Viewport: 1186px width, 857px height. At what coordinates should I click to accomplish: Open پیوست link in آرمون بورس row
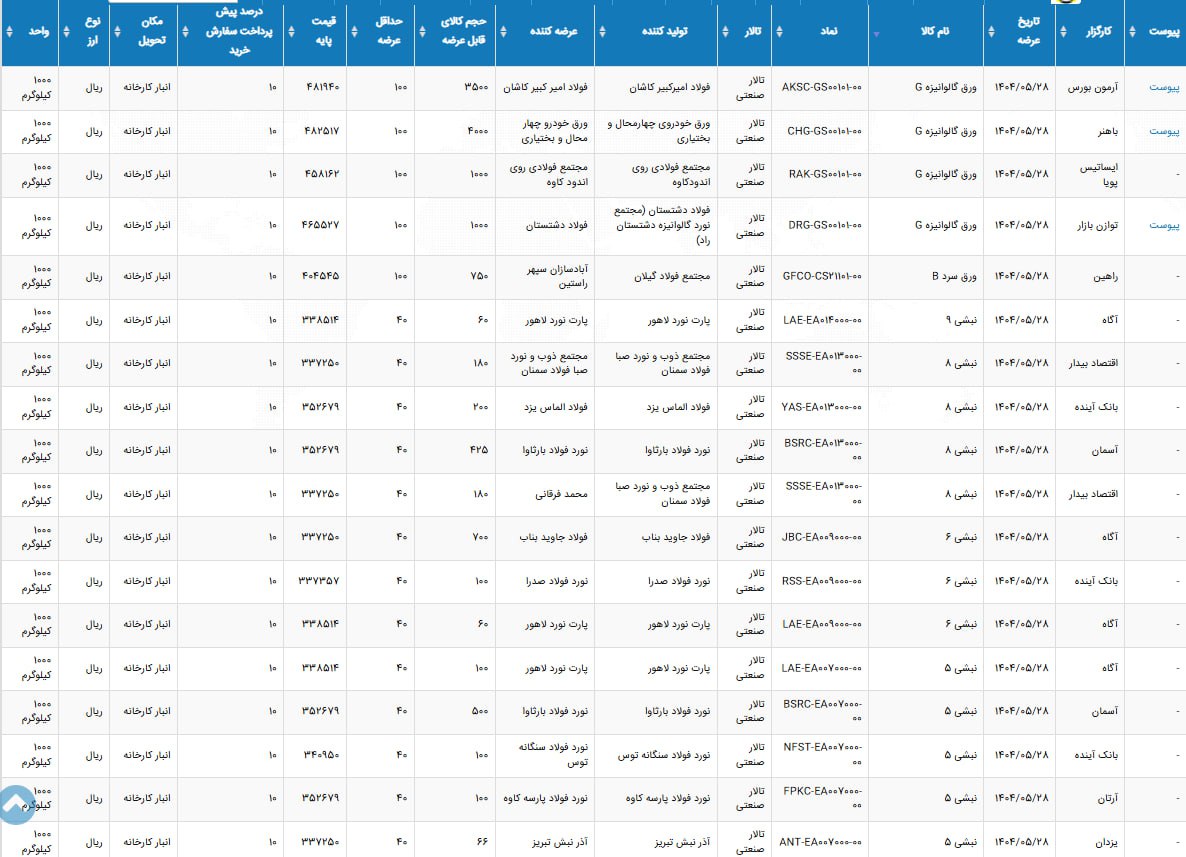(x=1164, y=88)
